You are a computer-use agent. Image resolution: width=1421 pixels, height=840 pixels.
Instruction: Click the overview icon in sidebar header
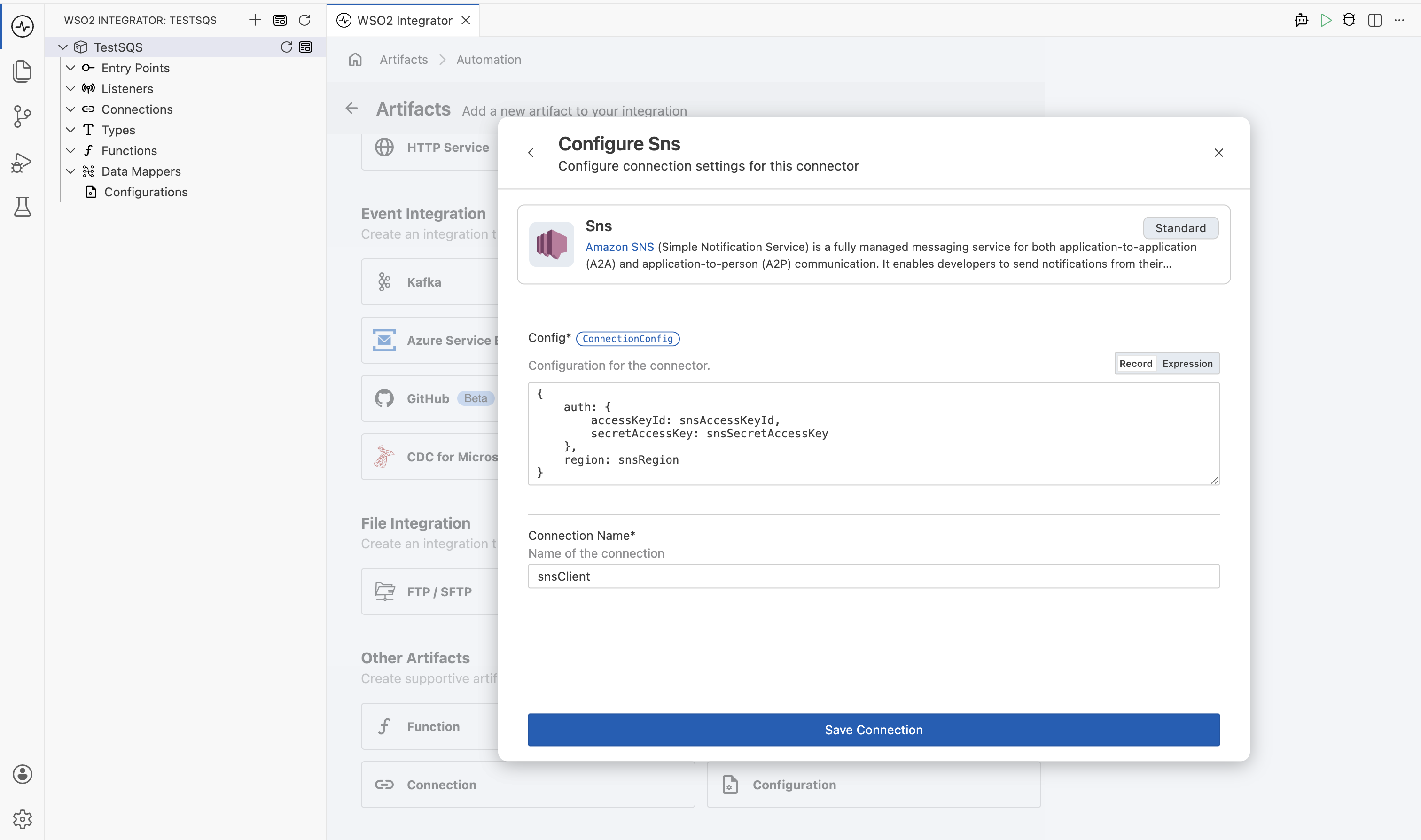tap(280, 20)
